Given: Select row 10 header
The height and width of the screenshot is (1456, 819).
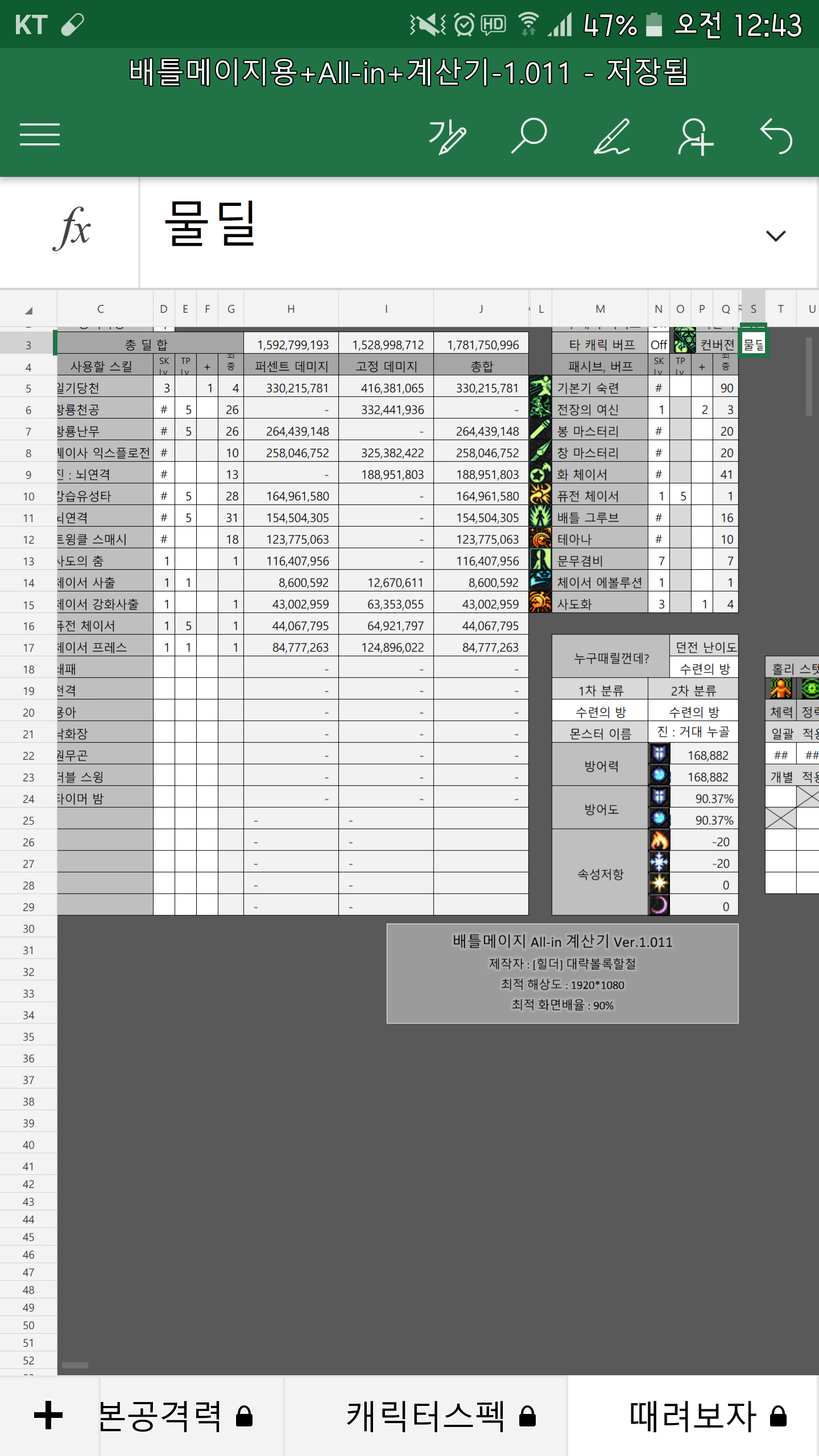Looking at the screenshot, I should tap(28, 497).
